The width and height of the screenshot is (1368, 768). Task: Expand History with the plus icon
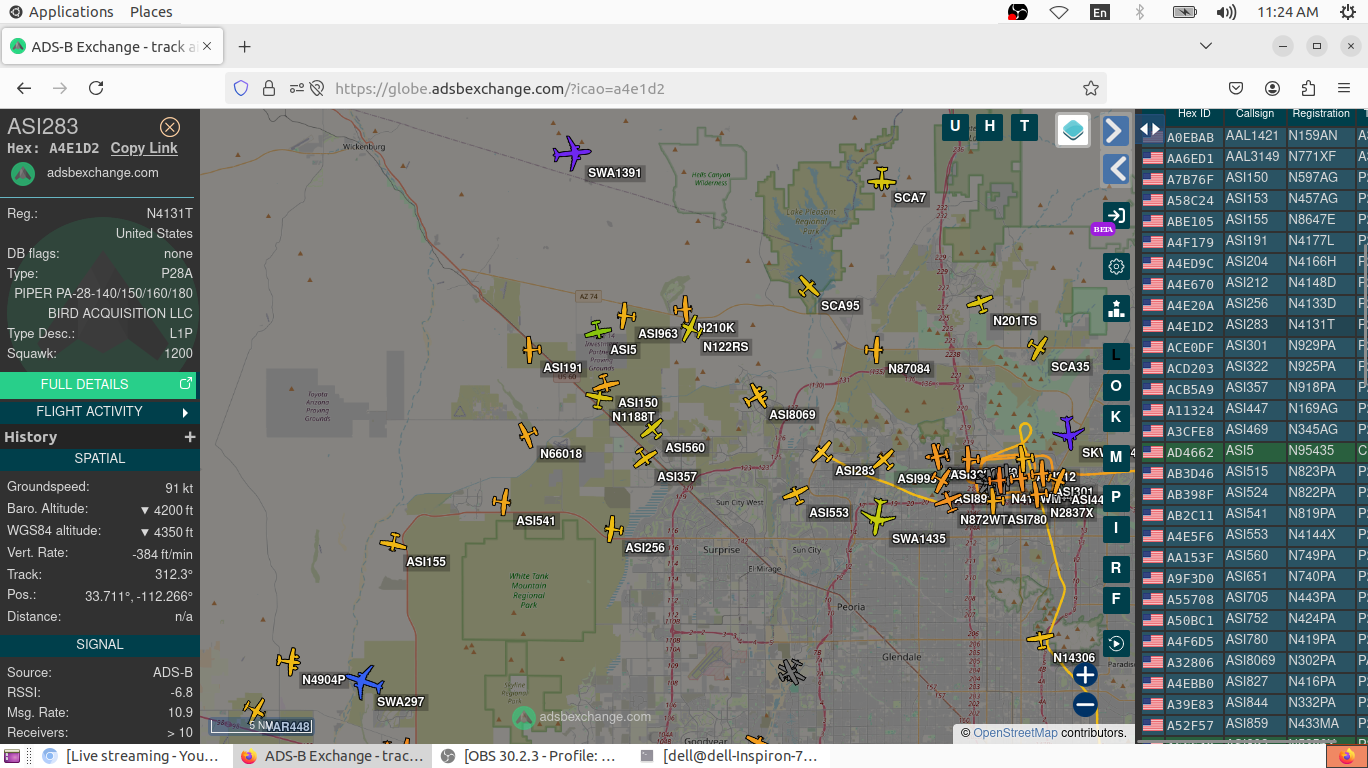[189, 437]
